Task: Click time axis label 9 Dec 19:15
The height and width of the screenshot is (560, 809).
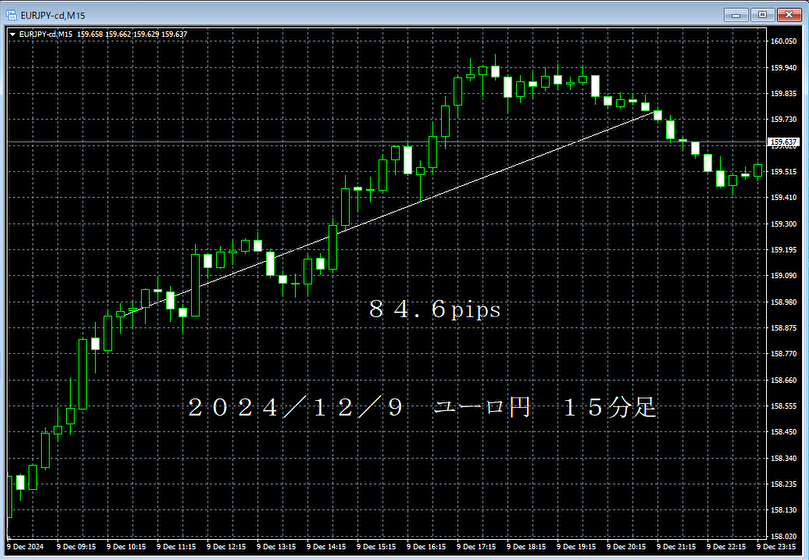Action: (x=576, y=547)
